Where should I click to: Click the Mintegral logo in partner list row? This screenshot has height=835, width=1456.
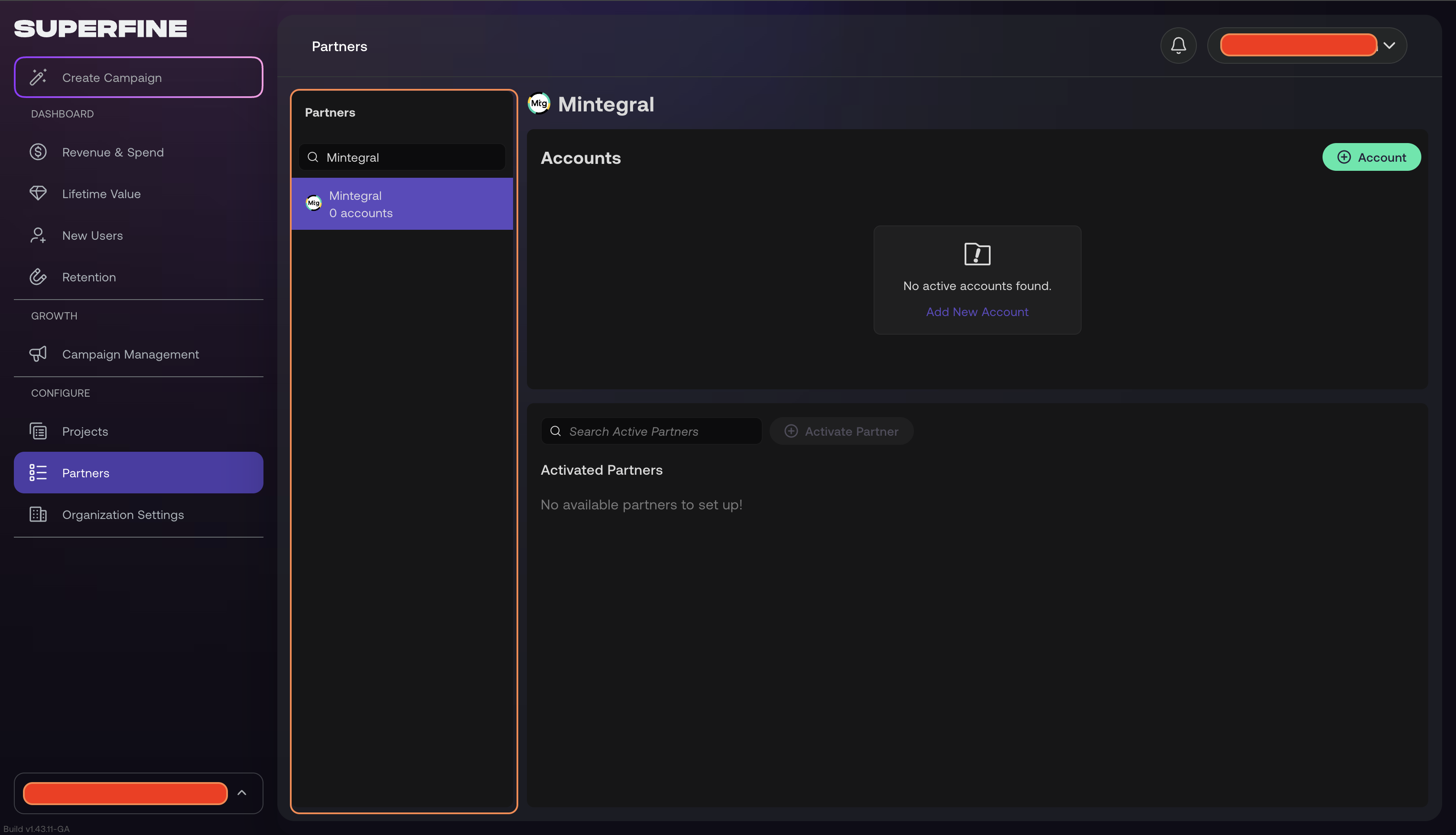314,203
